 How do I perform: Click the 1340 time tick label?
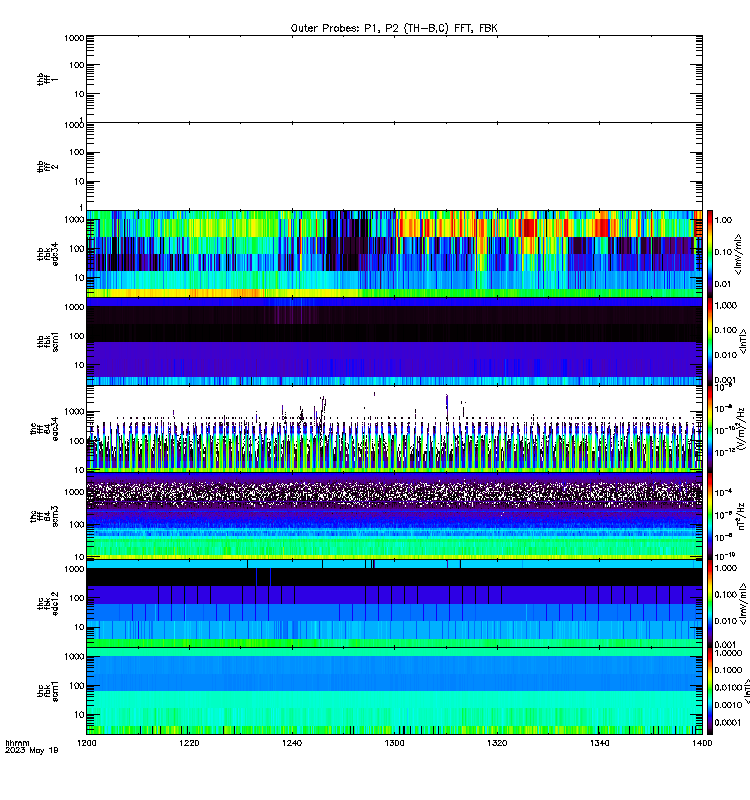pos(599,743)
